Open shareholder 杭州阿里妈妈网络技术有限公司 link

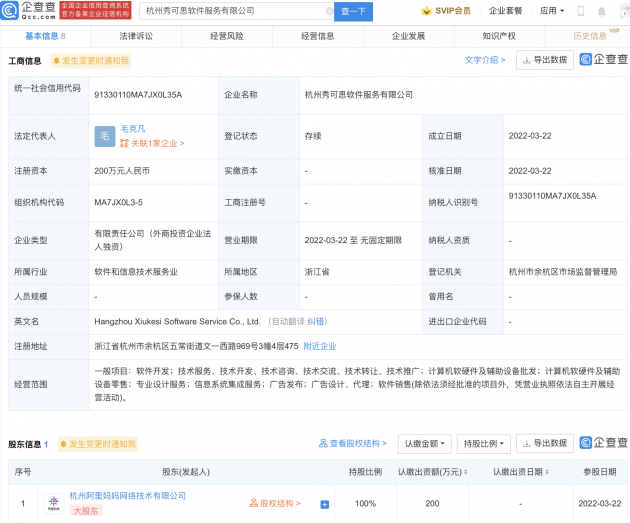pyautogui.click(x=128, y=496)
